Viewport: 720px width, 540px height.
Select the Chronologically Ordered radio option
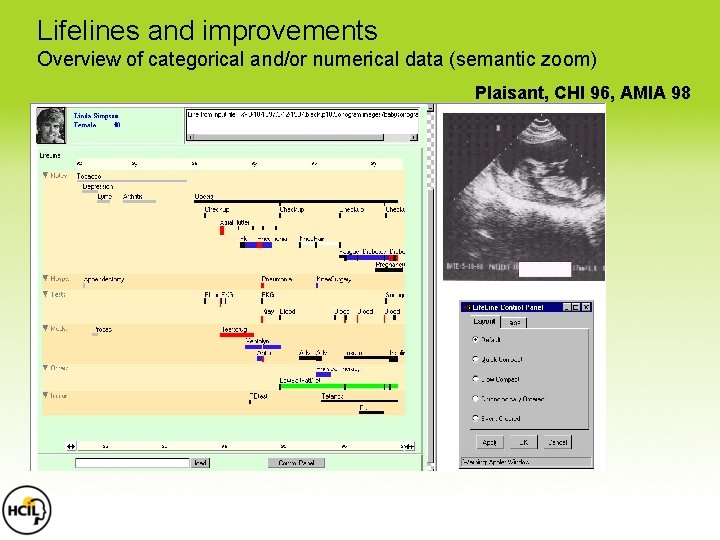tap(475, 399)
